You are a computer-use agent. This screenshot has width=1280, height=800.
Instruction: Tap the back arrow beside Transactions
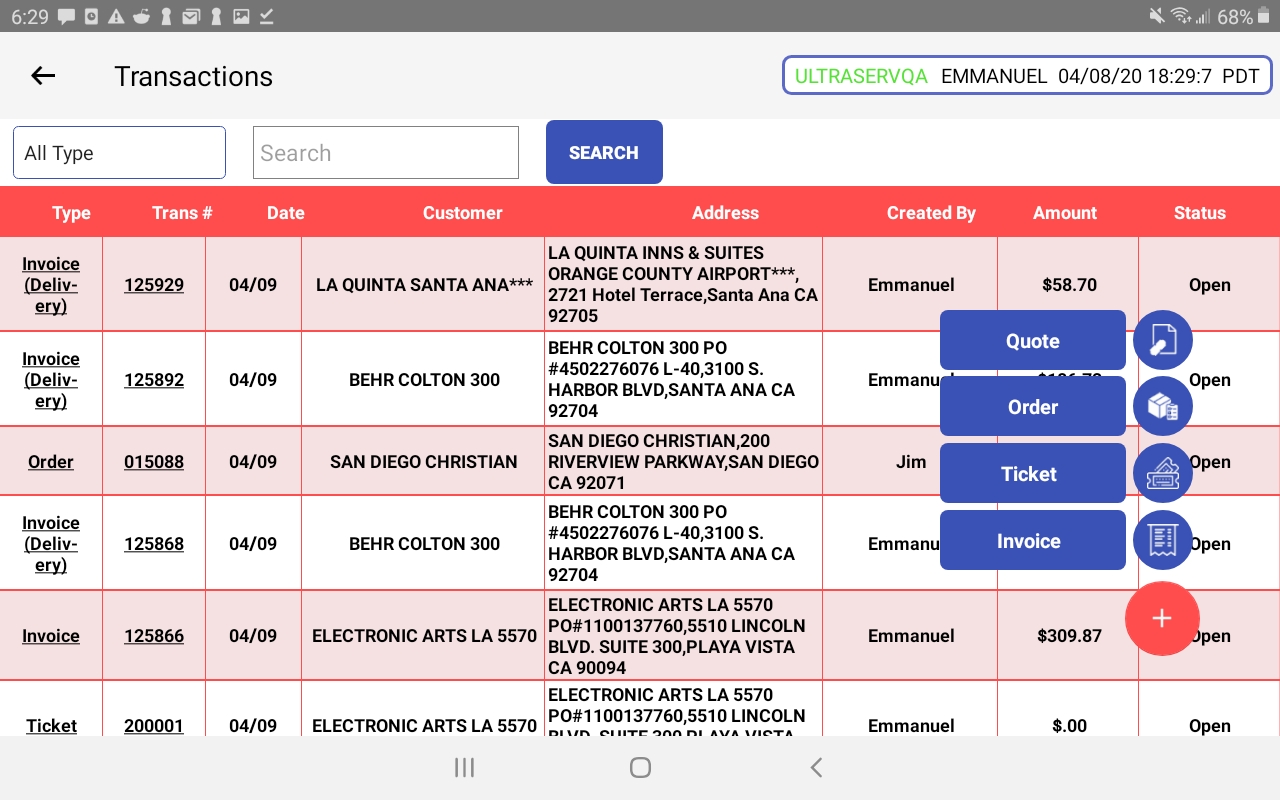tap(43, 76)
